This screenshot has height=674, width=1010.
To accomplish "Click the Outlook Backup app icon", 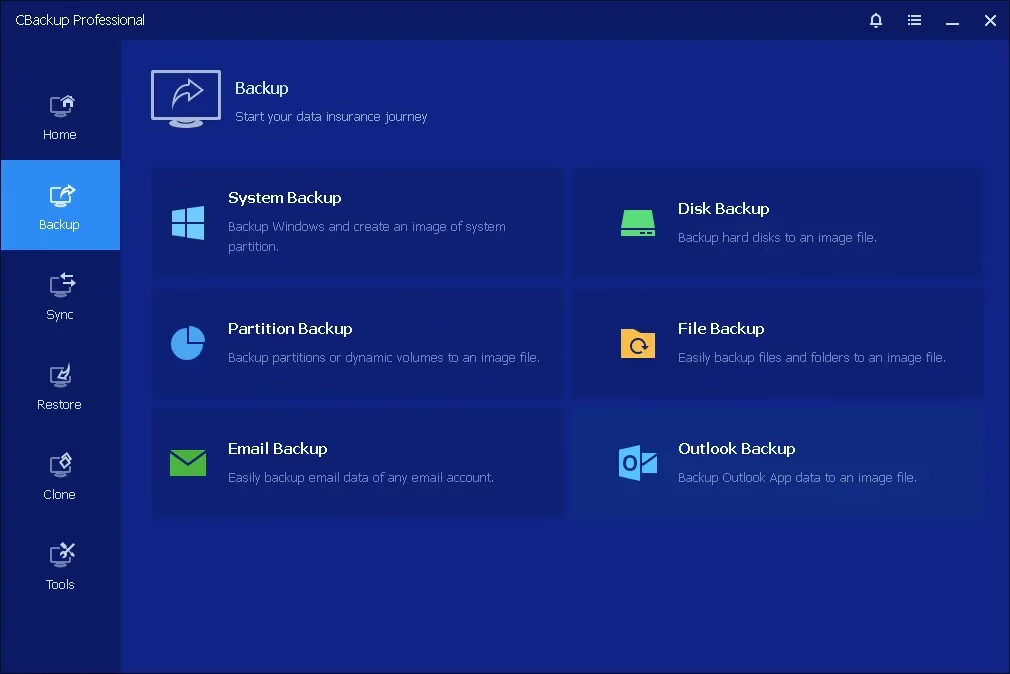I will click(x=637, y=462).
